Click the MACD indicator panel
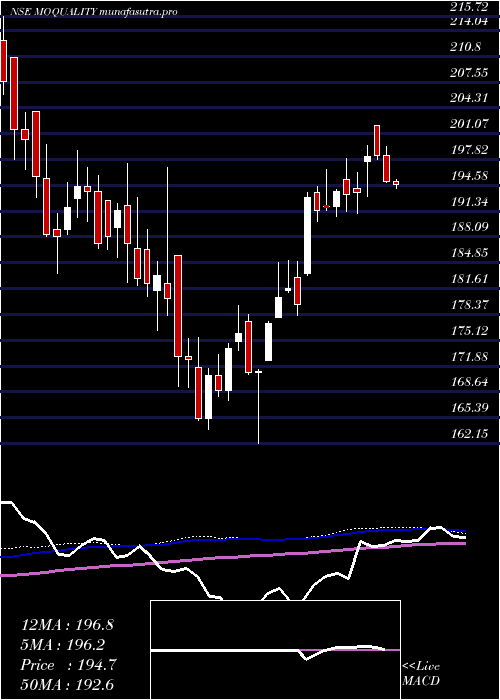500x700 pixels. [275, 650]
